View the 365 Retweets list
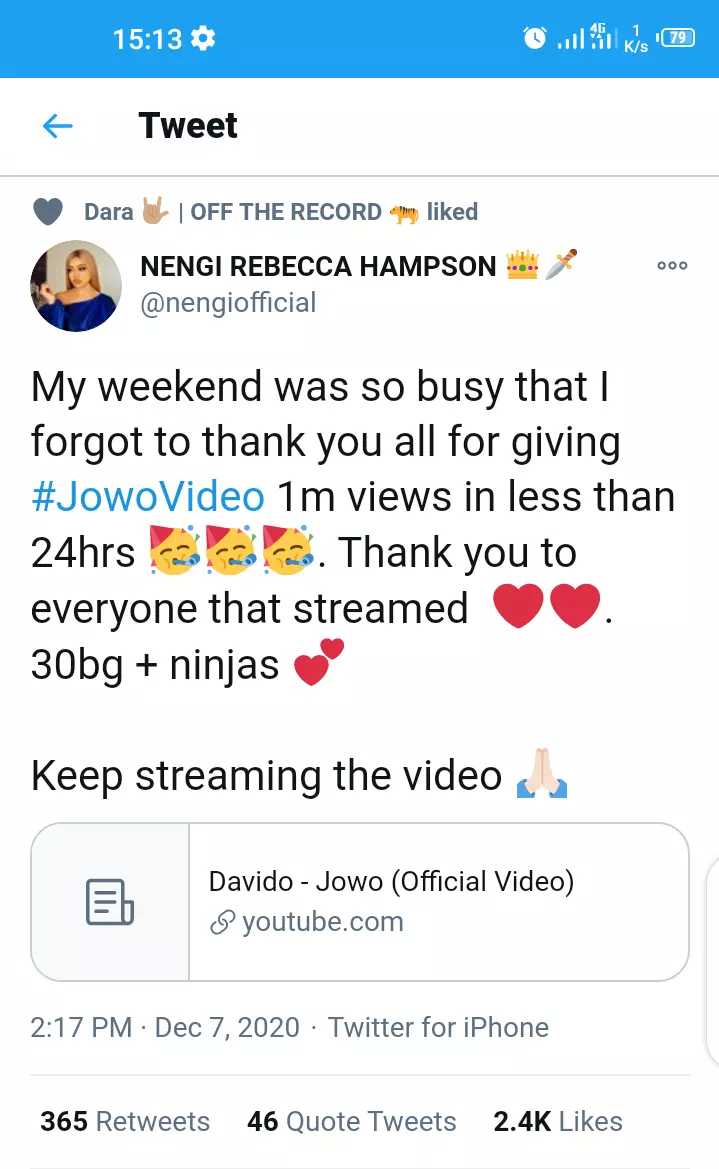 pyautogui.click(x=125, y=1121)
